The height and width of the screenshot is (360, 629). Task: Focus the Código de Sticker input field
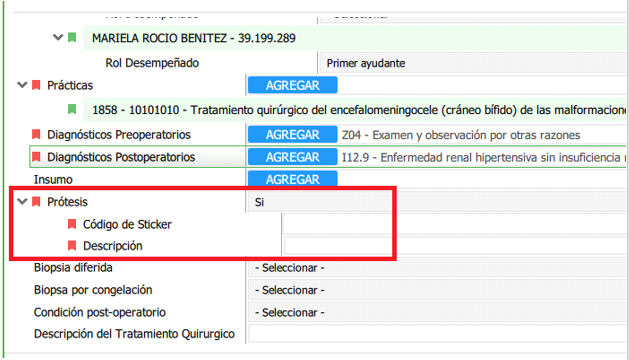click(x=455, y=224)
